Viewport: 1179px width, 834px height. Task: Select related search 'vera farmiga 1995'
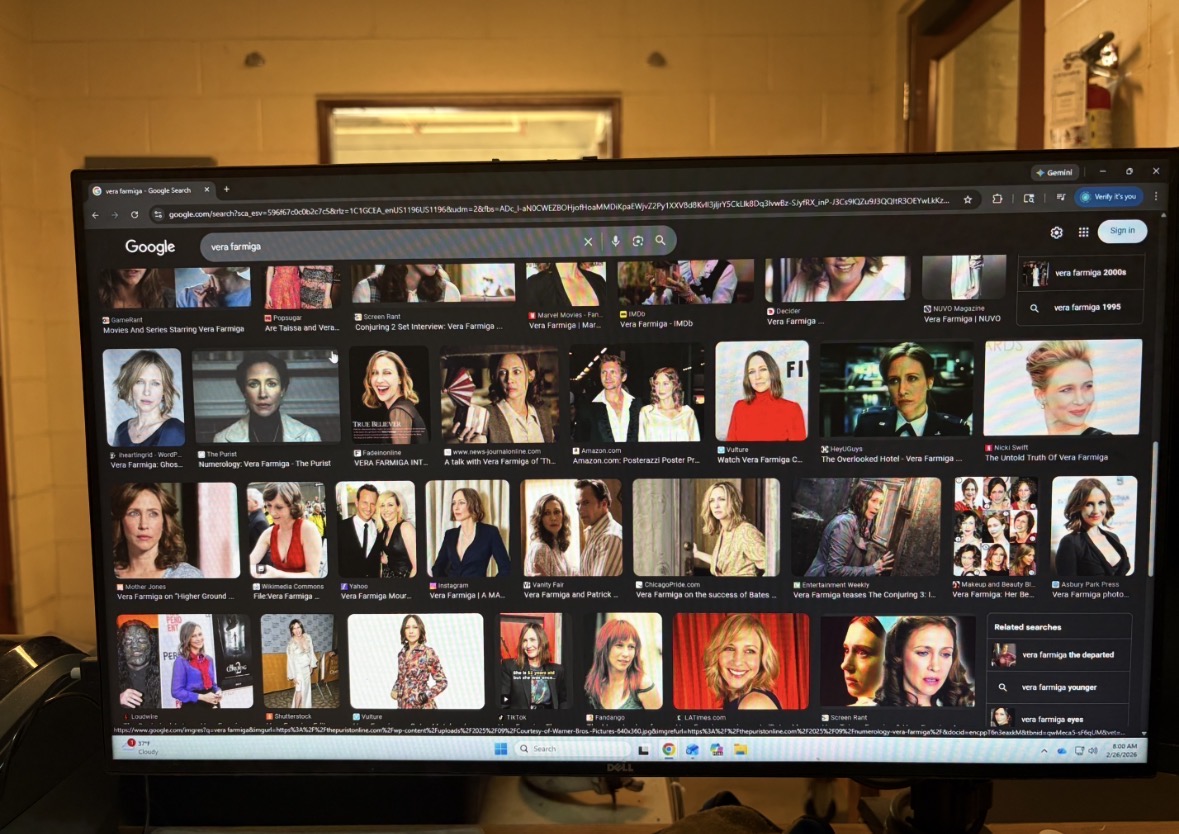coord(1080,308)
